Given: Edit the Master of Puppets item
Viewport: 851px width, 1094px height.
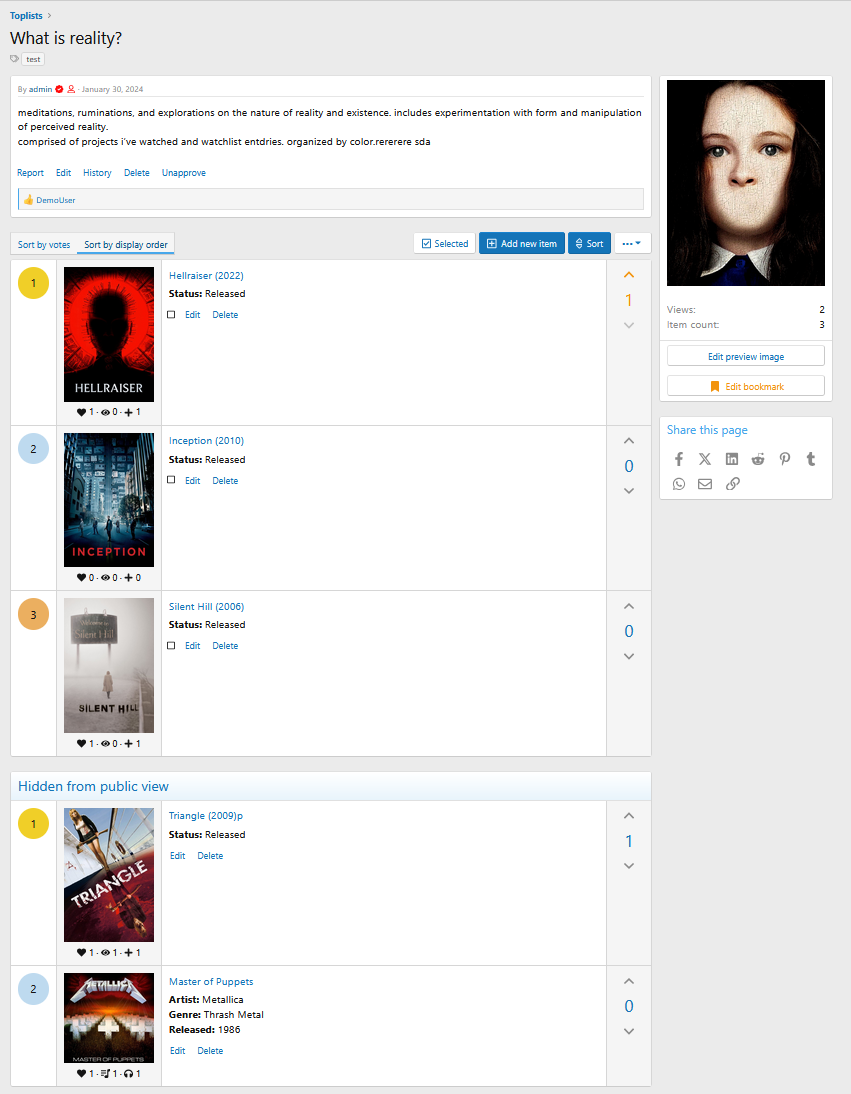Looking at the screenshot, I should pos(178,1051).
